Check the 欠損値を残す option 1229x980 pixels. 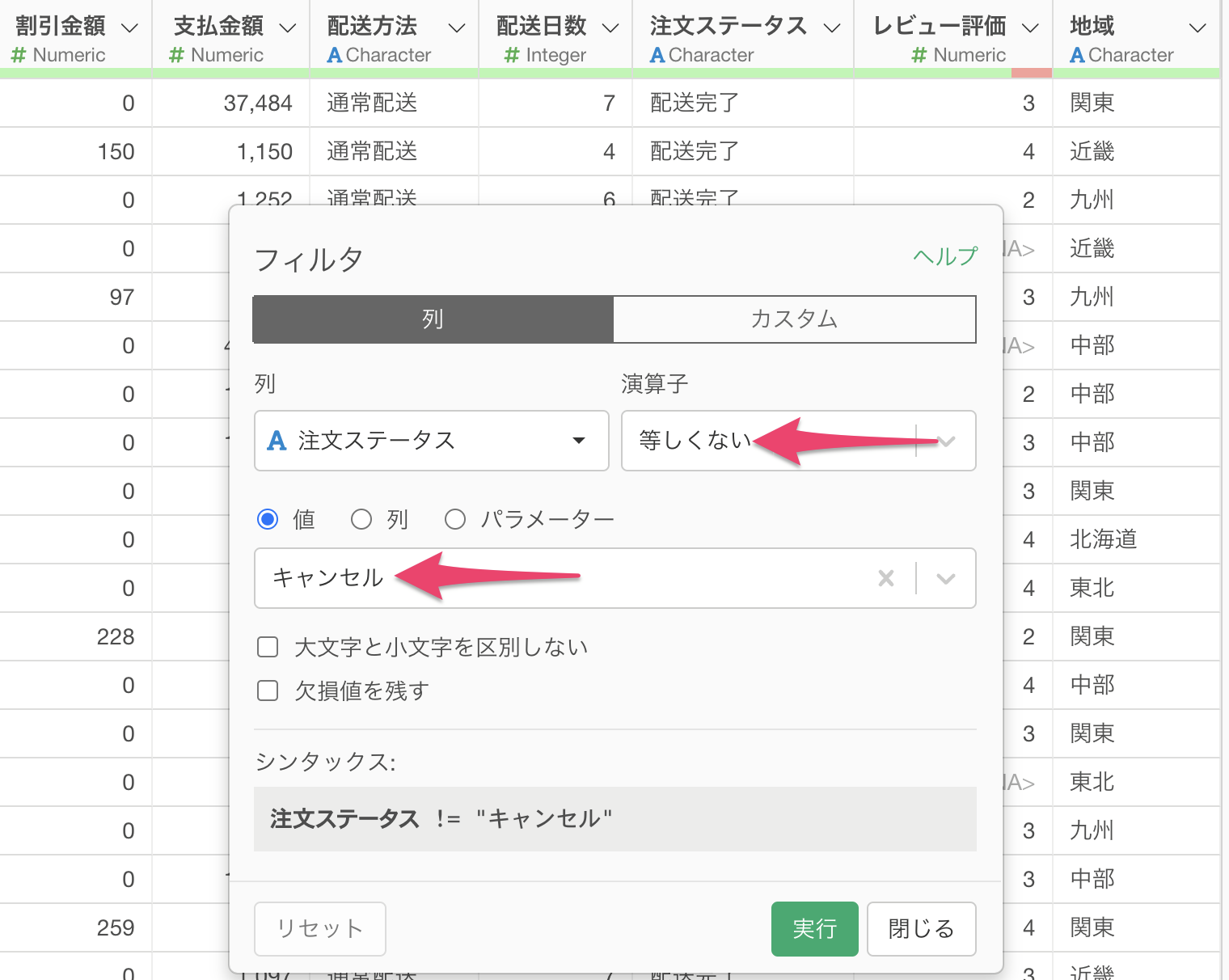pos(268,691)
